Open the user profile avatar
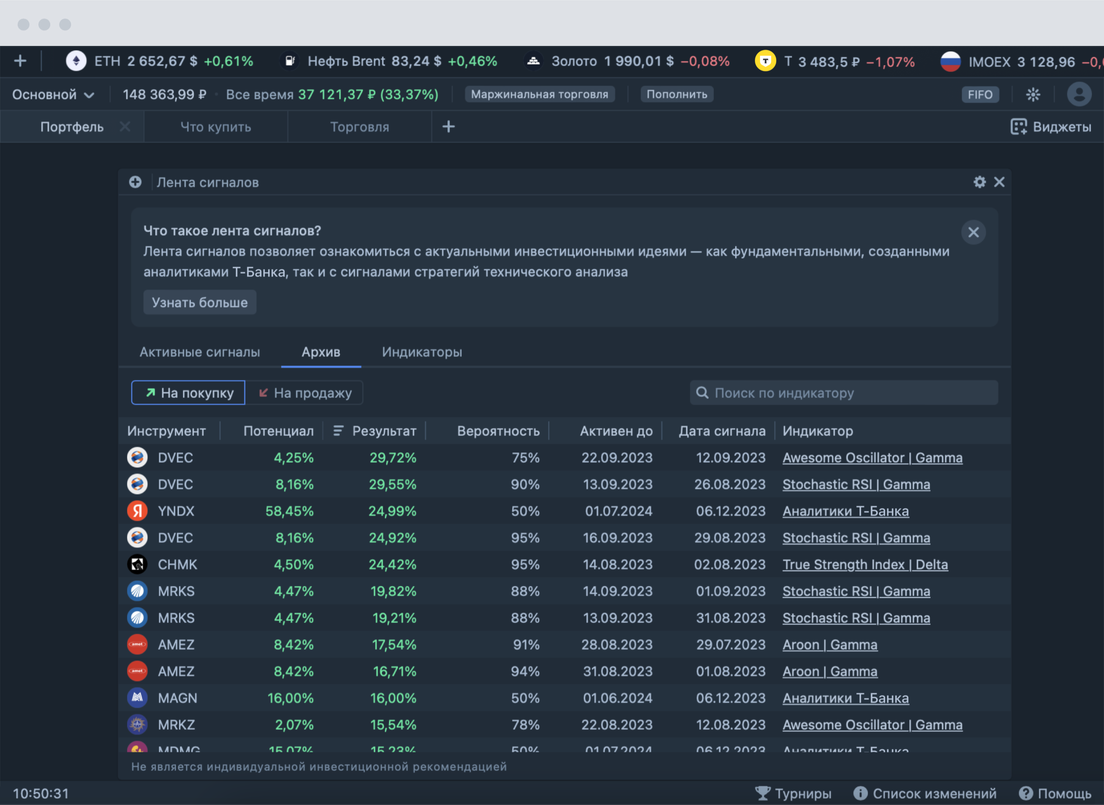 [x=1079, y=94]
